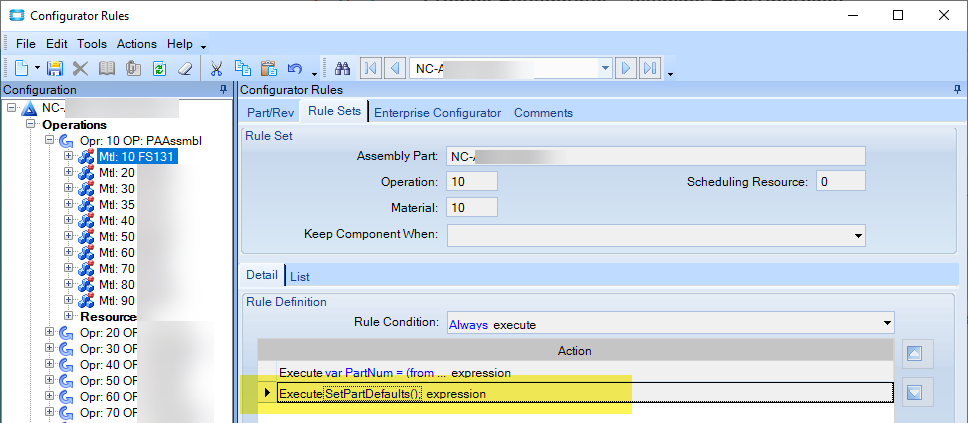The image size is (968, 423).
Task: Switch to the Enterprise Configurator tab
Action: point(437,112)
